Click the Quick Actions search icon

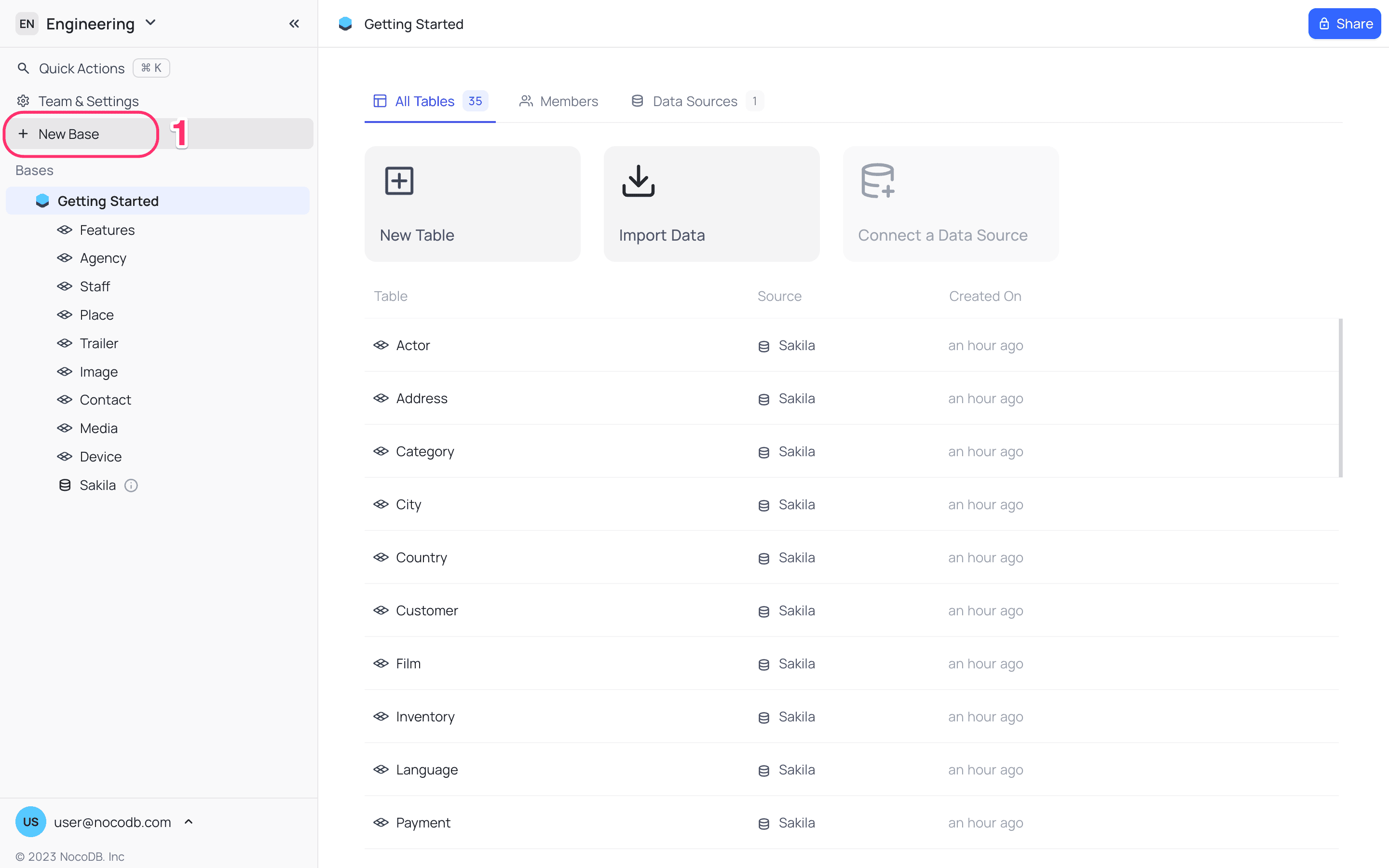pyautogui.click(x=23, y=68)
